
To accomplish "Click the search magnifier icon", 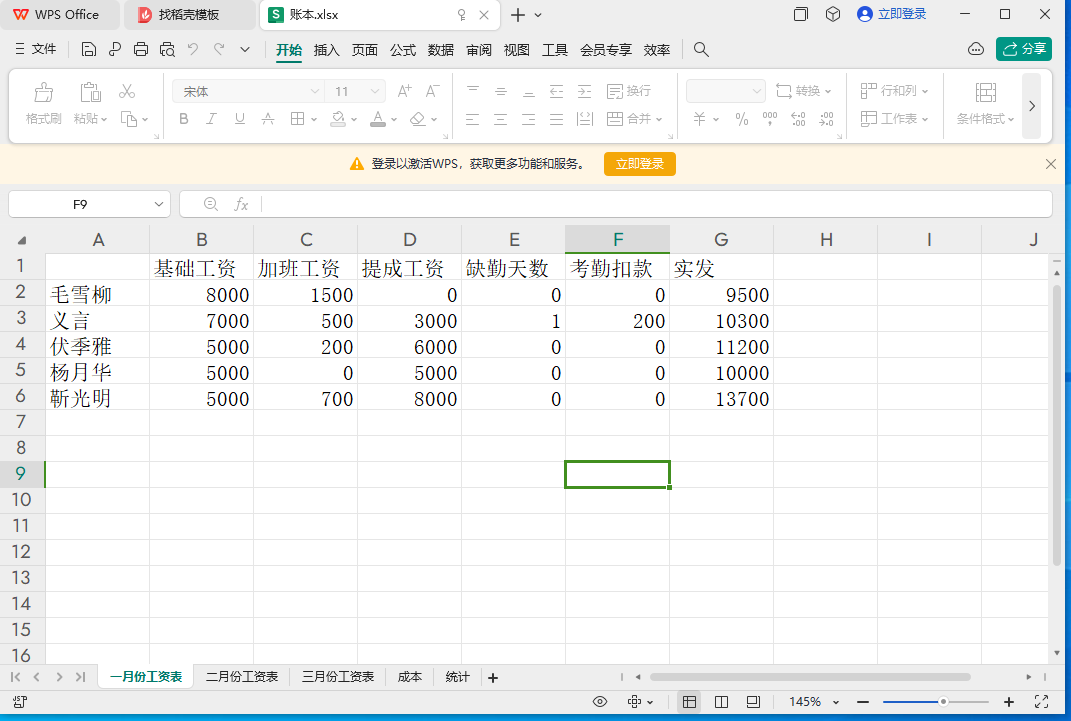I will (x=701, y=49).
